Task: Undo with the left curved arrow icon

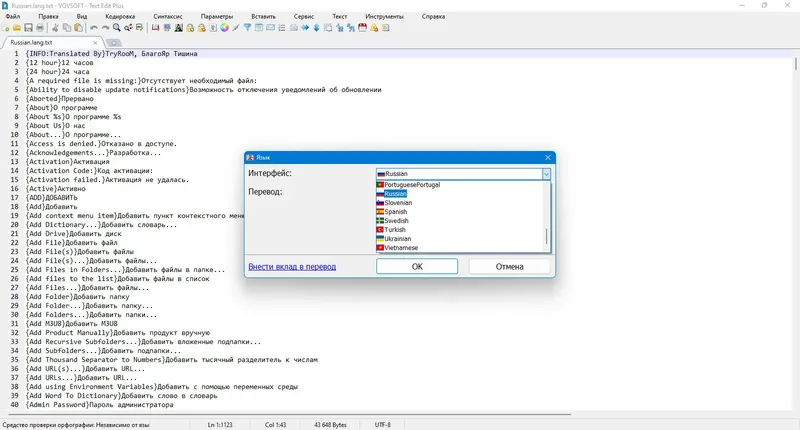Action: 94,28
